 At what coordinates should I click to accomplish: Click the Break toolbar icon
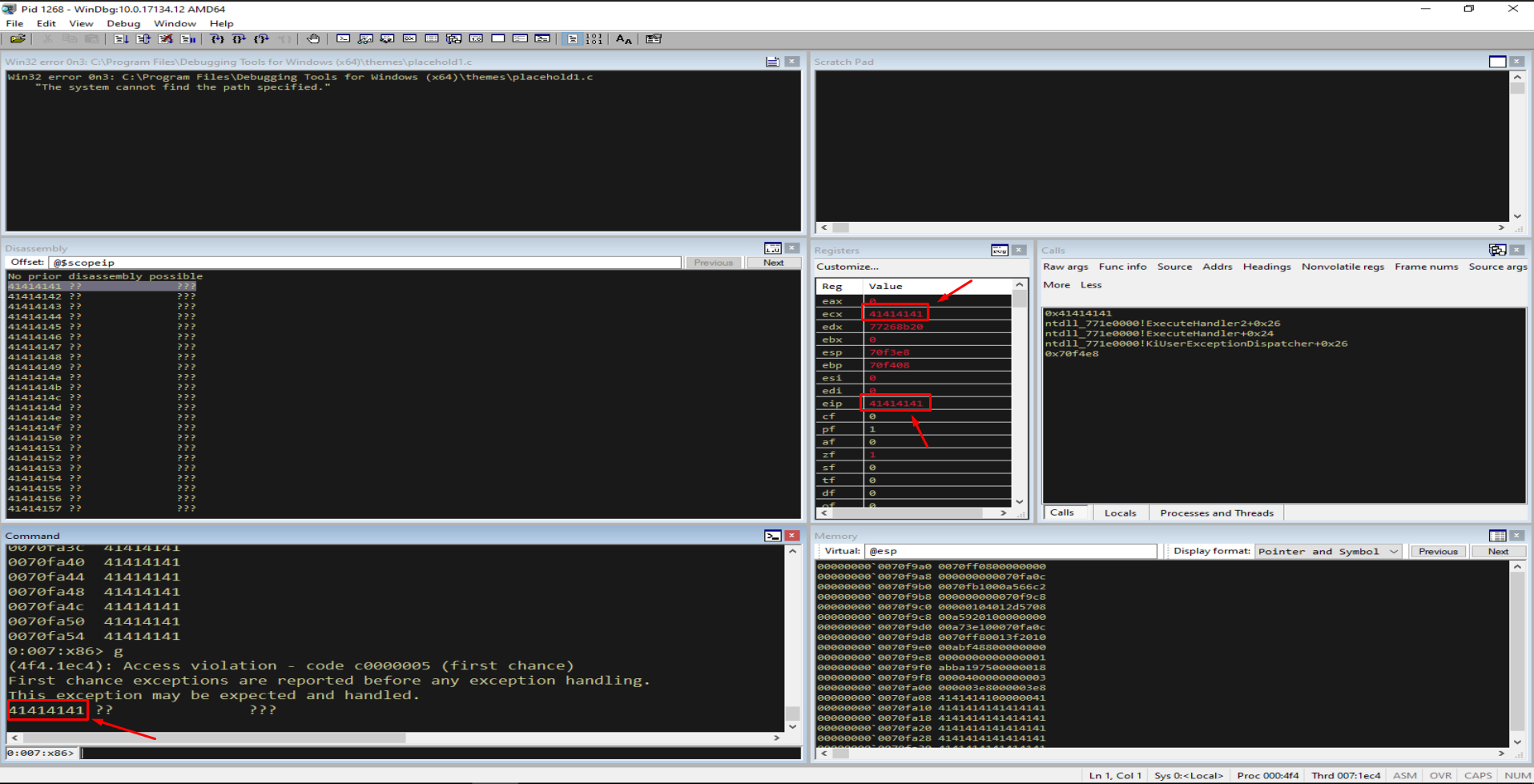tap(188, 38)
